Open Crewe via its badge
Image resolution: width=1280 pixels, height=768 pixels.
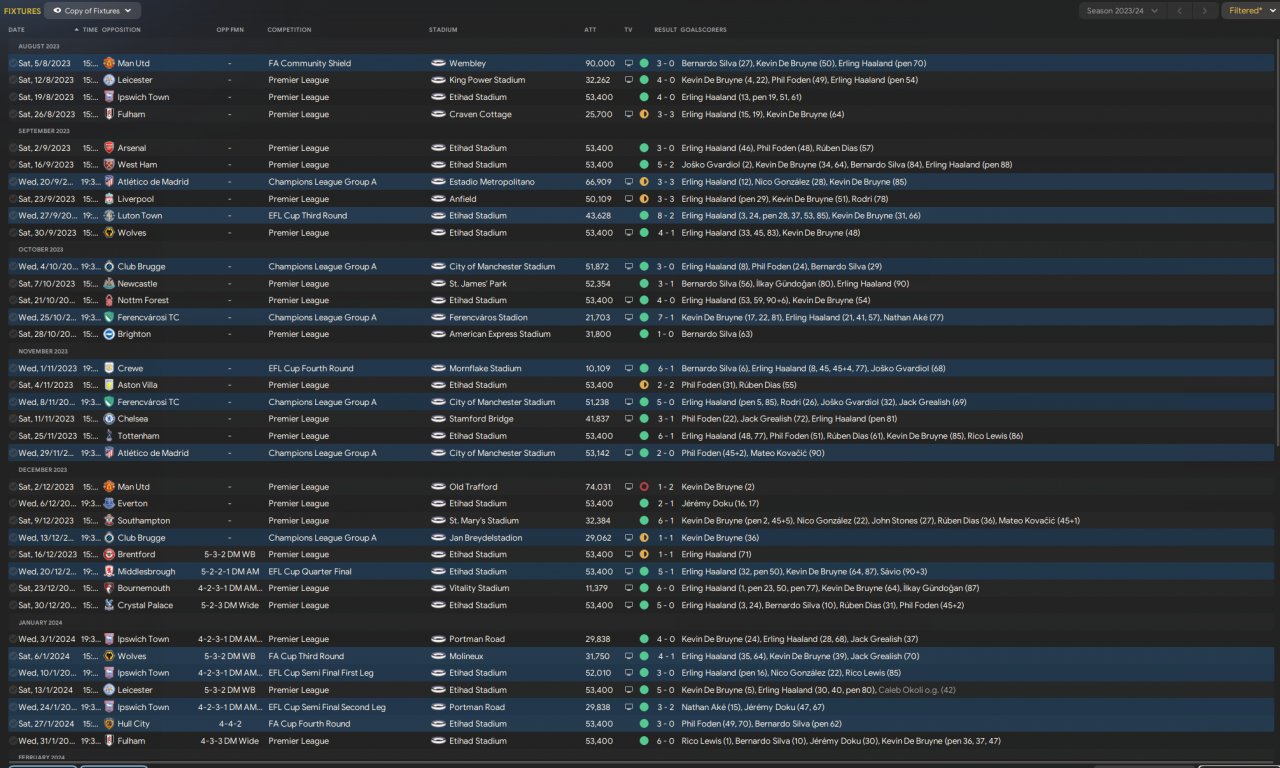tap(109, 369)
